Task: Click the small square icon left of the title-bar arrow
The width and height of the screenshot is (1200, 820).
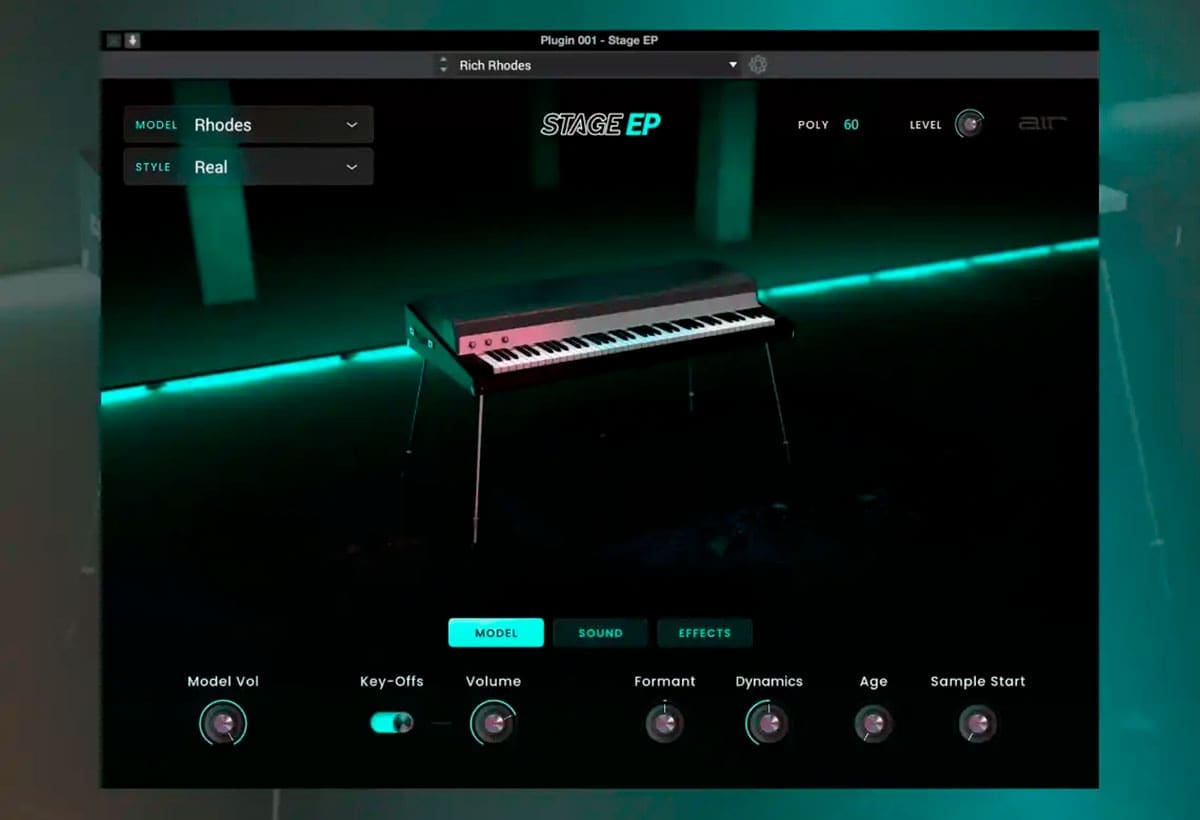Action: [113, 41]
